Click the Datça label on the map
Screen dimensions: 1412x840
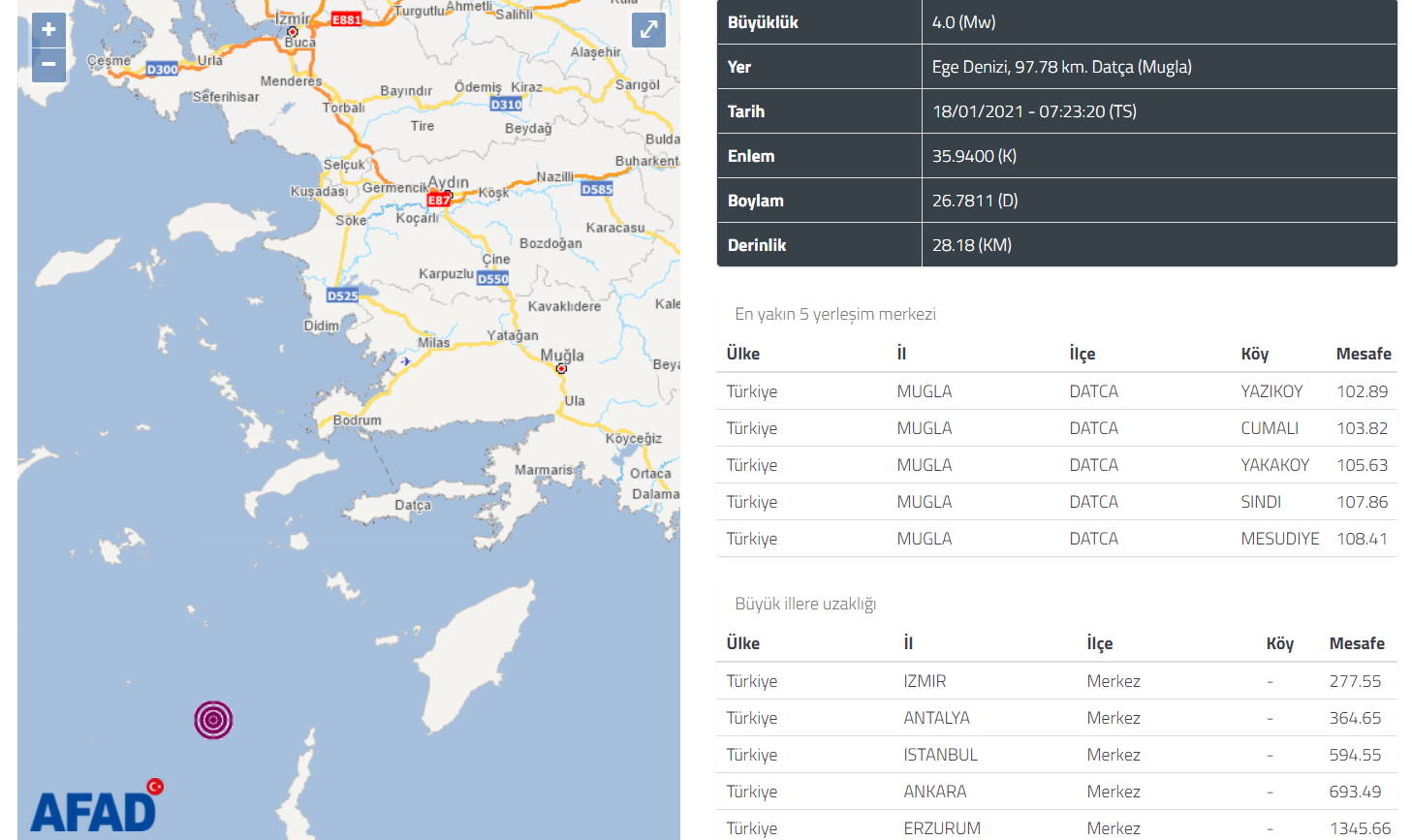412,505
